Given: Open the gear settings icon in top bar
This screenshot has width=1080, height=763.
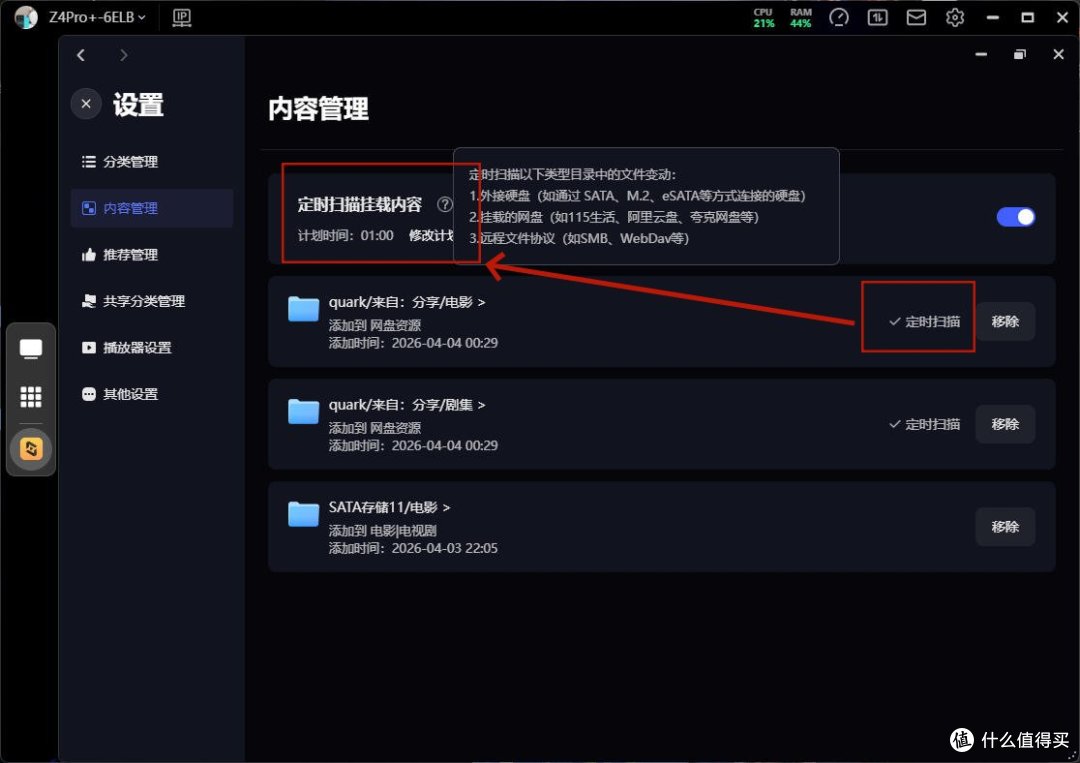Looking at the screenshot, I should pyautogui.click(x=955, y=17).
